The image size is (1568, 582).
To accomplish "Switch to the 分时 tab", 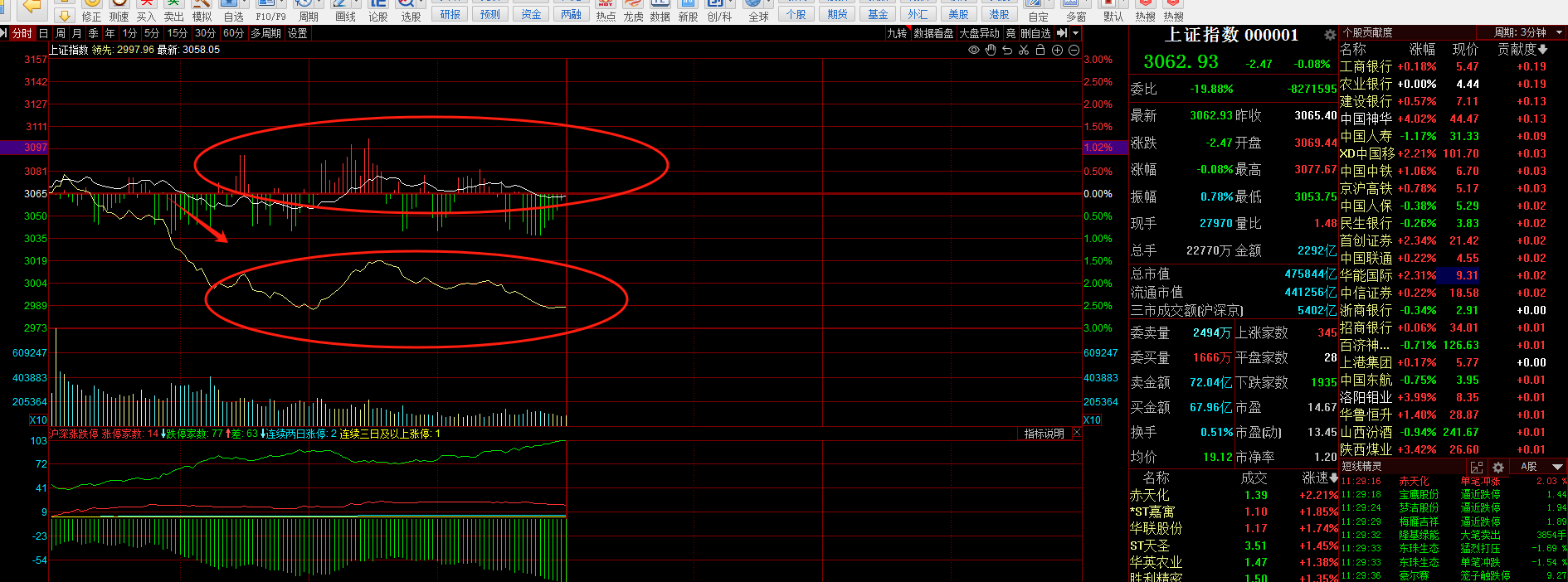I will pos(22,33).
